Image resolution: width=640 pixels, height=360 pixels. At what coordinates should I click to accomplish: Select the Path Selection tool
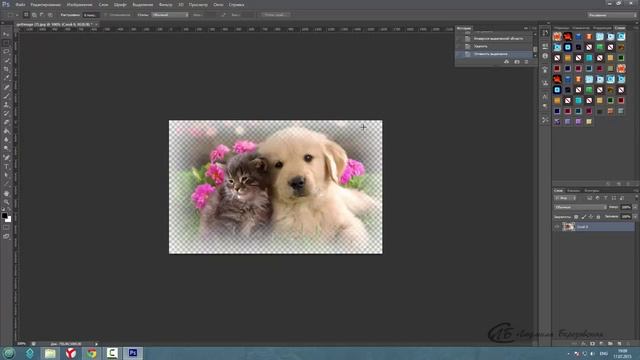coord(6,175)
